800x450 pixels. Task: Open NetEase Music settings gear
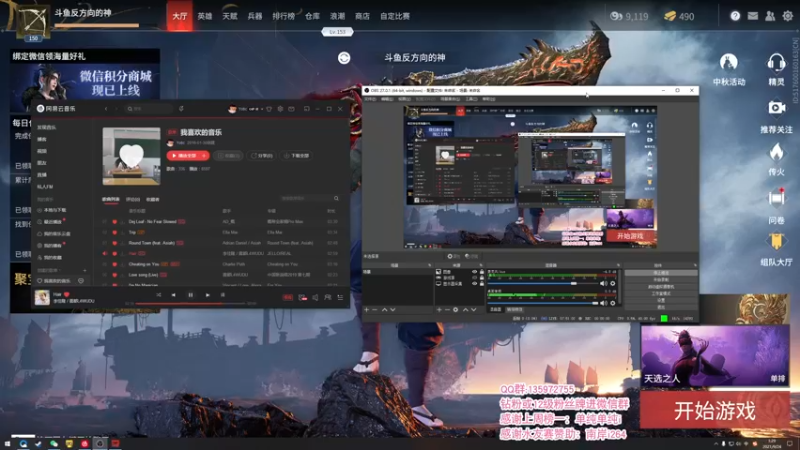[280, 109]
